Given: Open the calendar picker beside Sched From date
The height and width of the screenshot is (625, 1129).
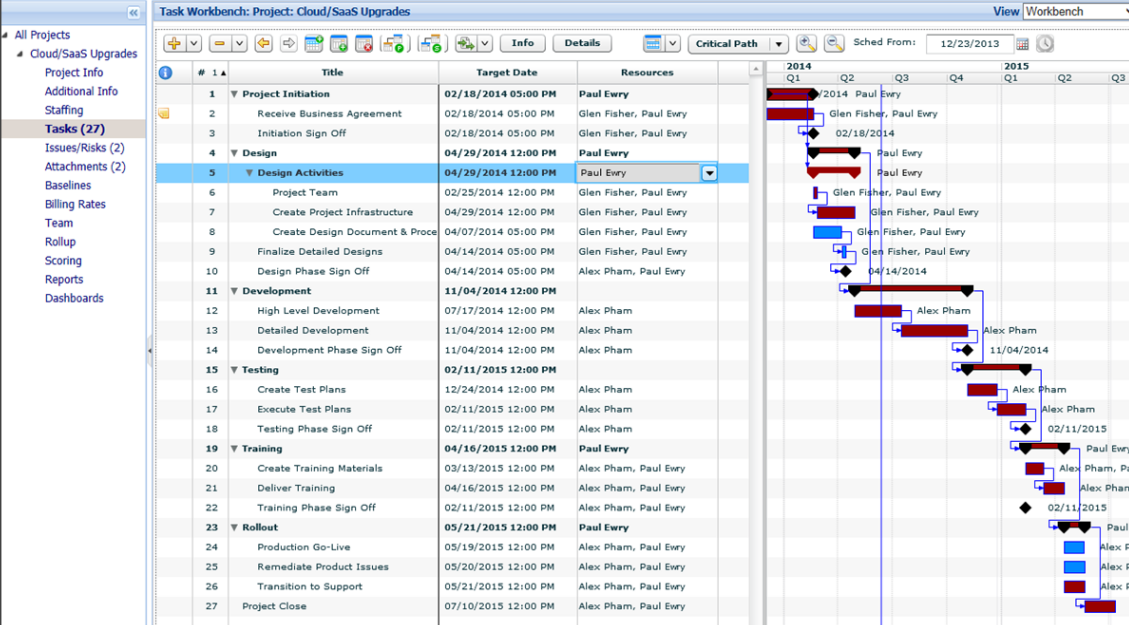Looking at the screenshot, I should [1022, 44].
